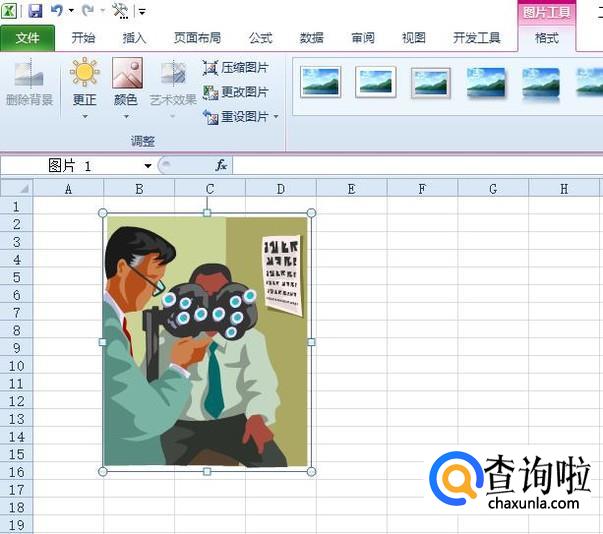
Task: Switch to the 开始 (Home) tab
Action: [x=83, y=38]
